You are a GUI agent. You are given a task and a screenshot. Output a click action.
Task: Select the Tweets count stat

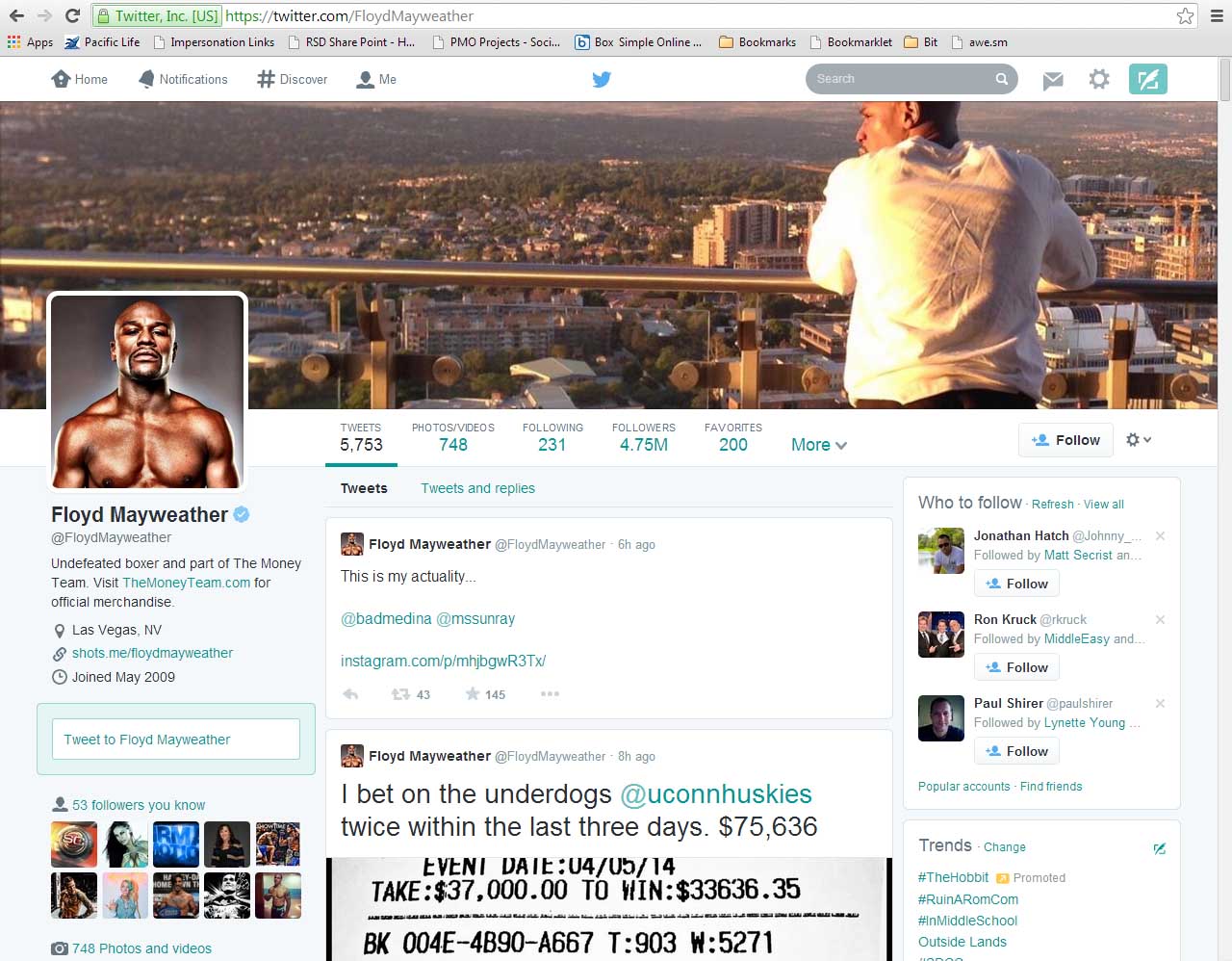361,437
